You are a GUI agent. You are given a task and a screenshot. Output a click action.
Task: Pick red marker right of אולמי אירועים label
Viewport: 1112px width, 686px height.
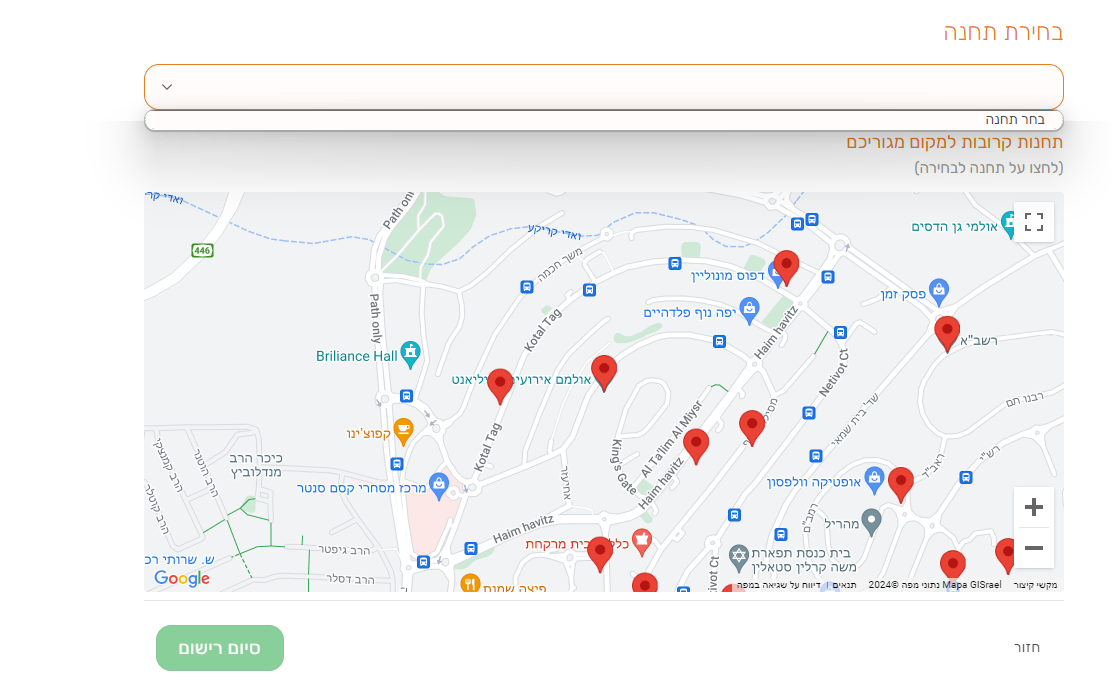(604, 372)
